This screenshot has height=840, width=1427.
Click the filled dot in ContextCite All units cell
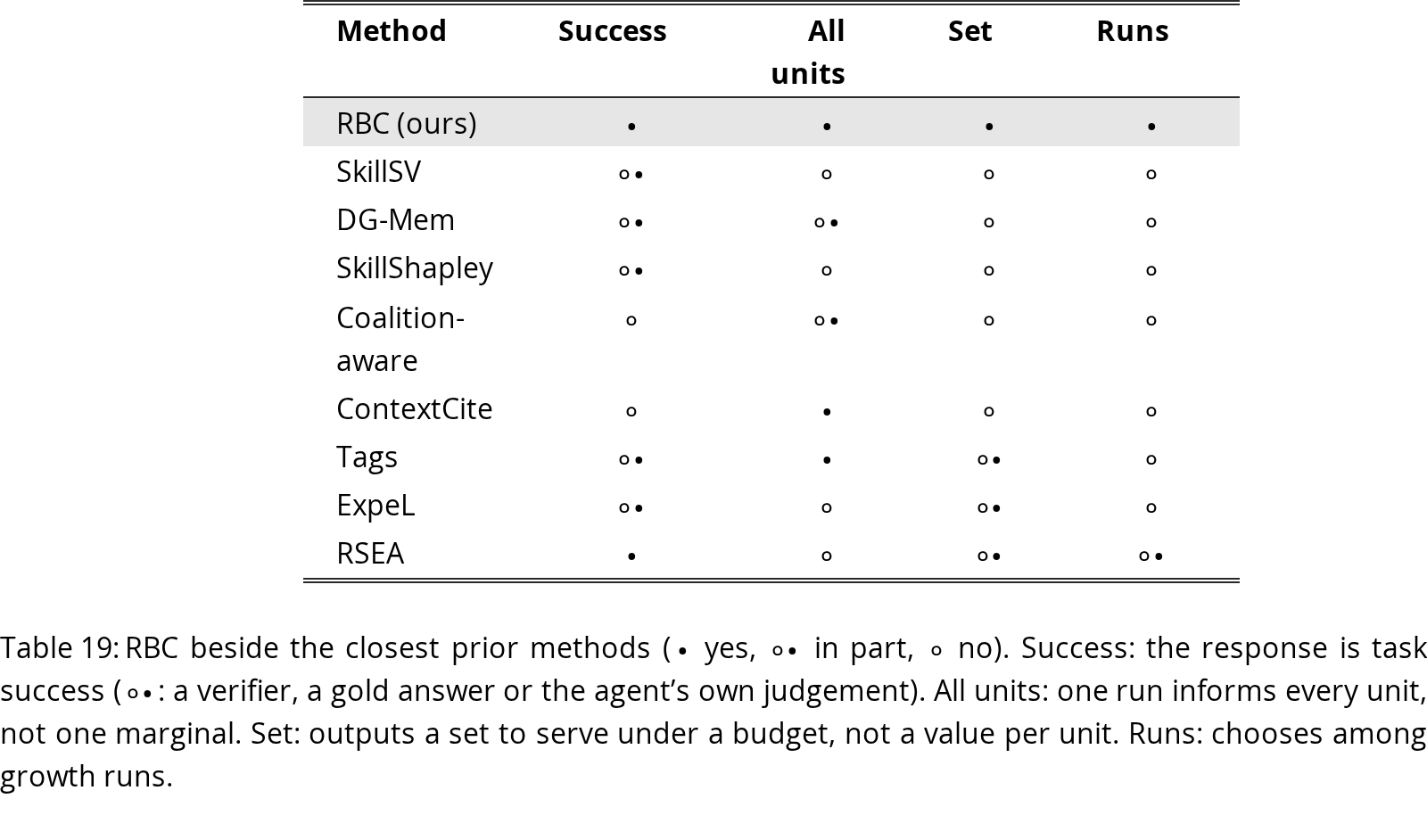pyautogui.click(x=827, y=412)
